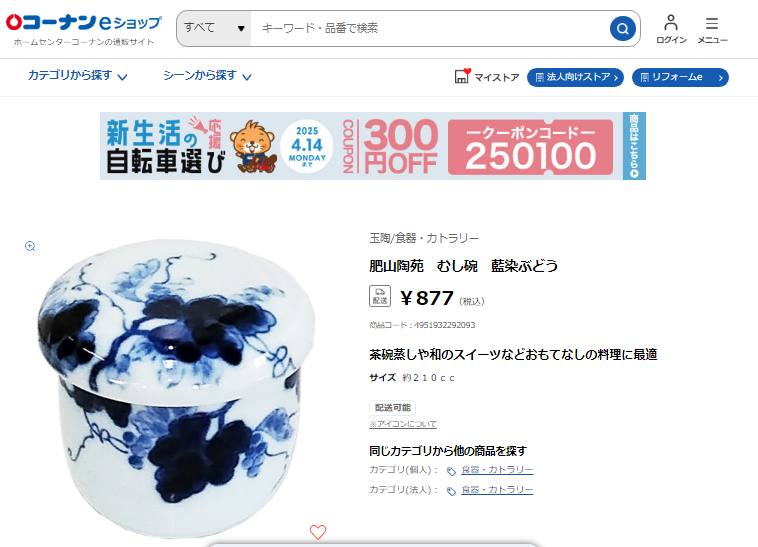This screenshot has height=547, width=758.
Task: Click the My Store shop icon
Action: 463,76
